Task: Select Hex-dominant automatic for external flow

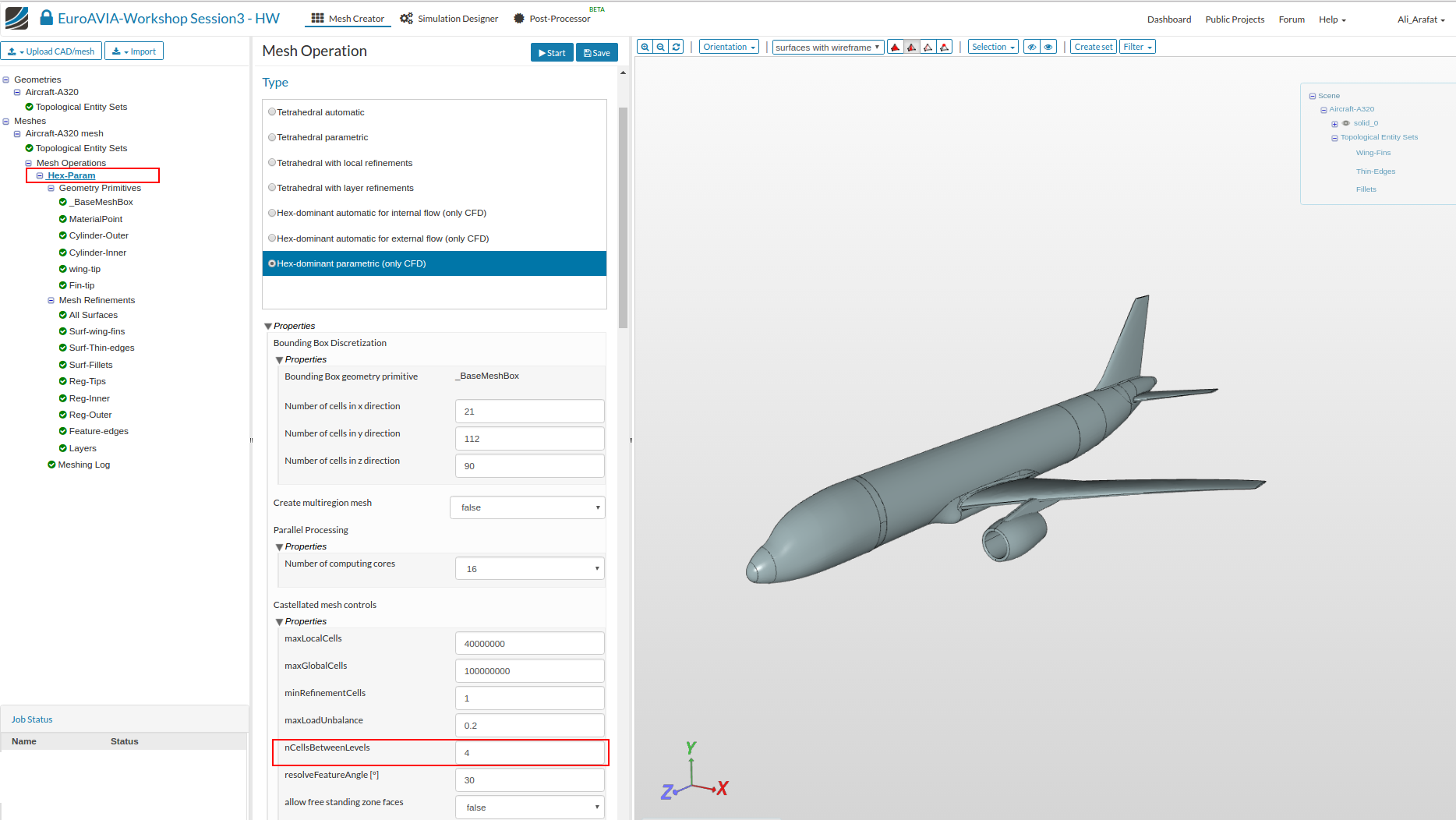Action: click(x=272, y=239)
